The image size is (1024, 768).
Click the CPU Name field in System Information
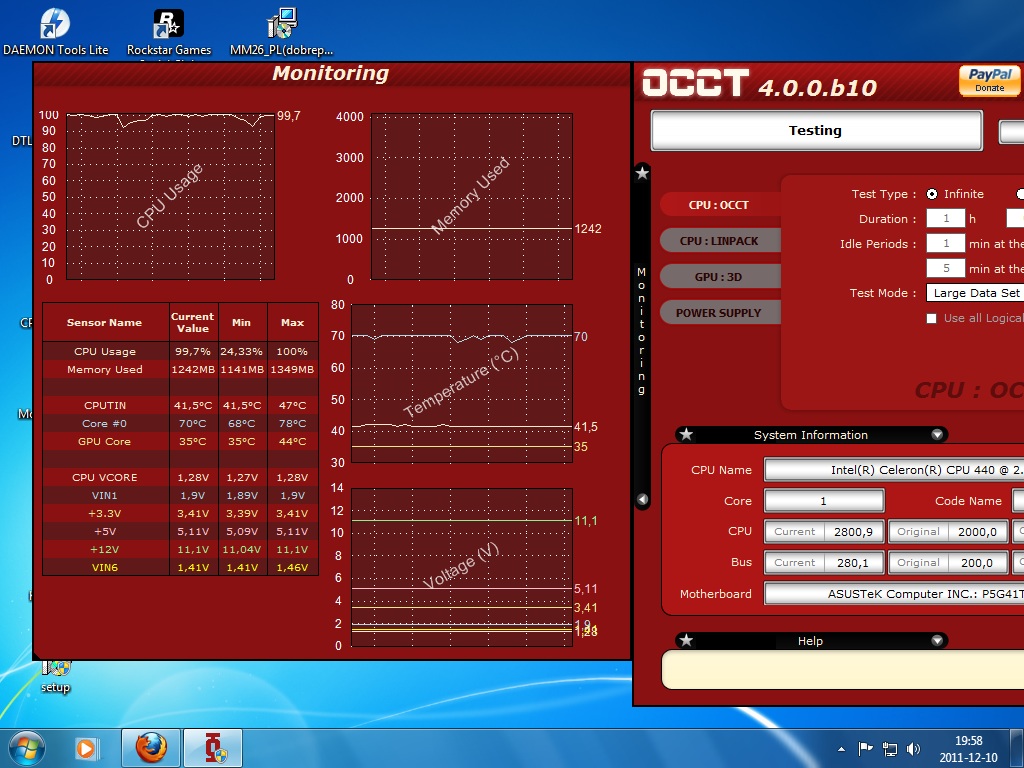point(894,470)
